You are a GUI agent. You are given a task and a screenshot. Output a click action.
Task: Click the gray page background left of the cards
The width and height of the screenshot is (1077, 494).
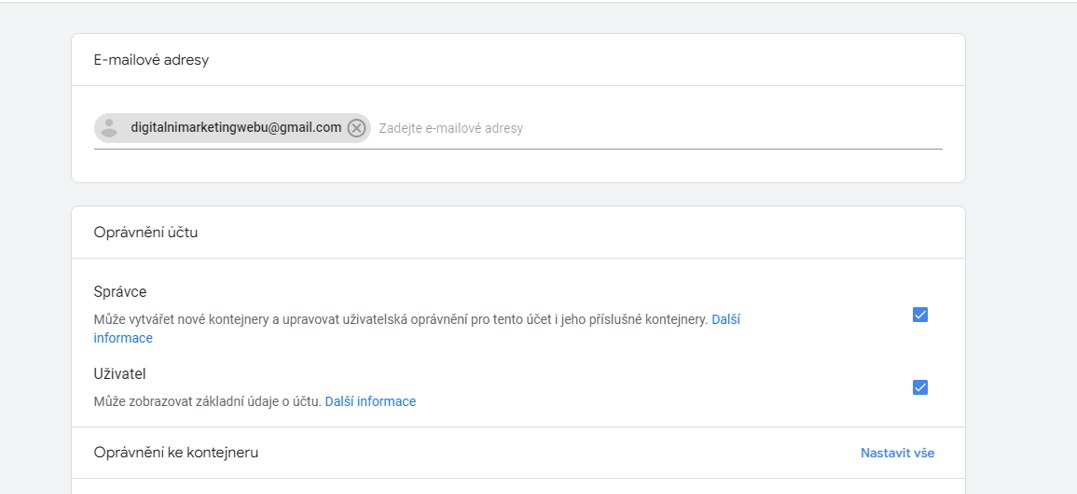click(x=35, y=250)
